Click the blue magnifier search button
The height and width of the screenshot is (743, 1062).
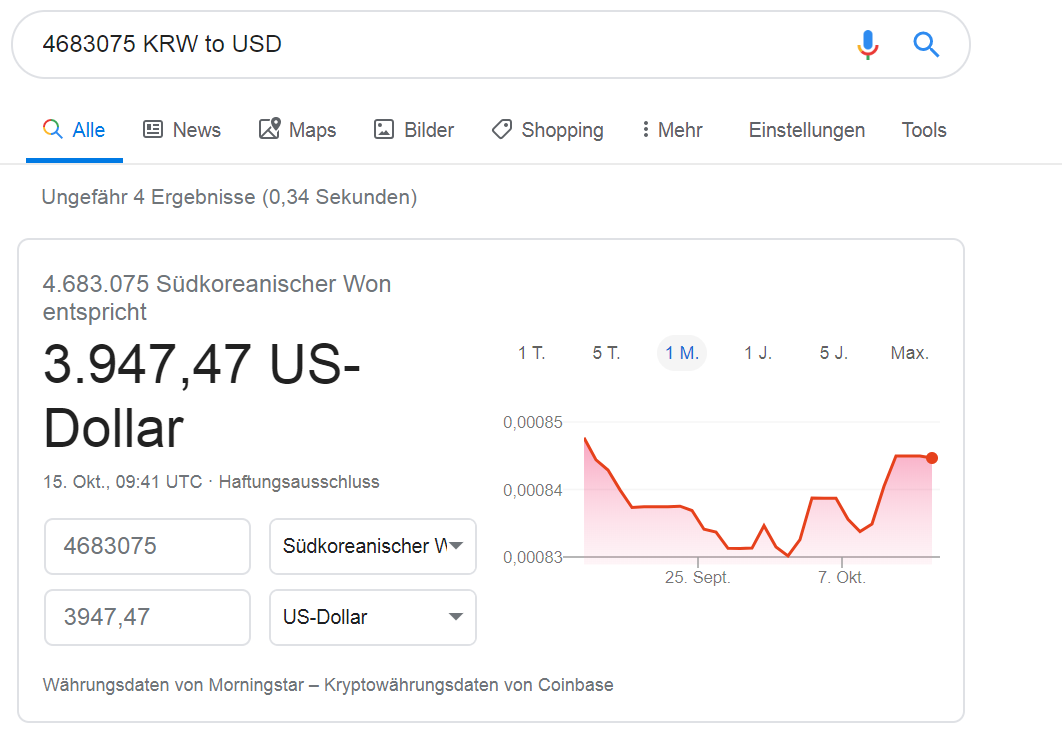click(x=926, y=45)
